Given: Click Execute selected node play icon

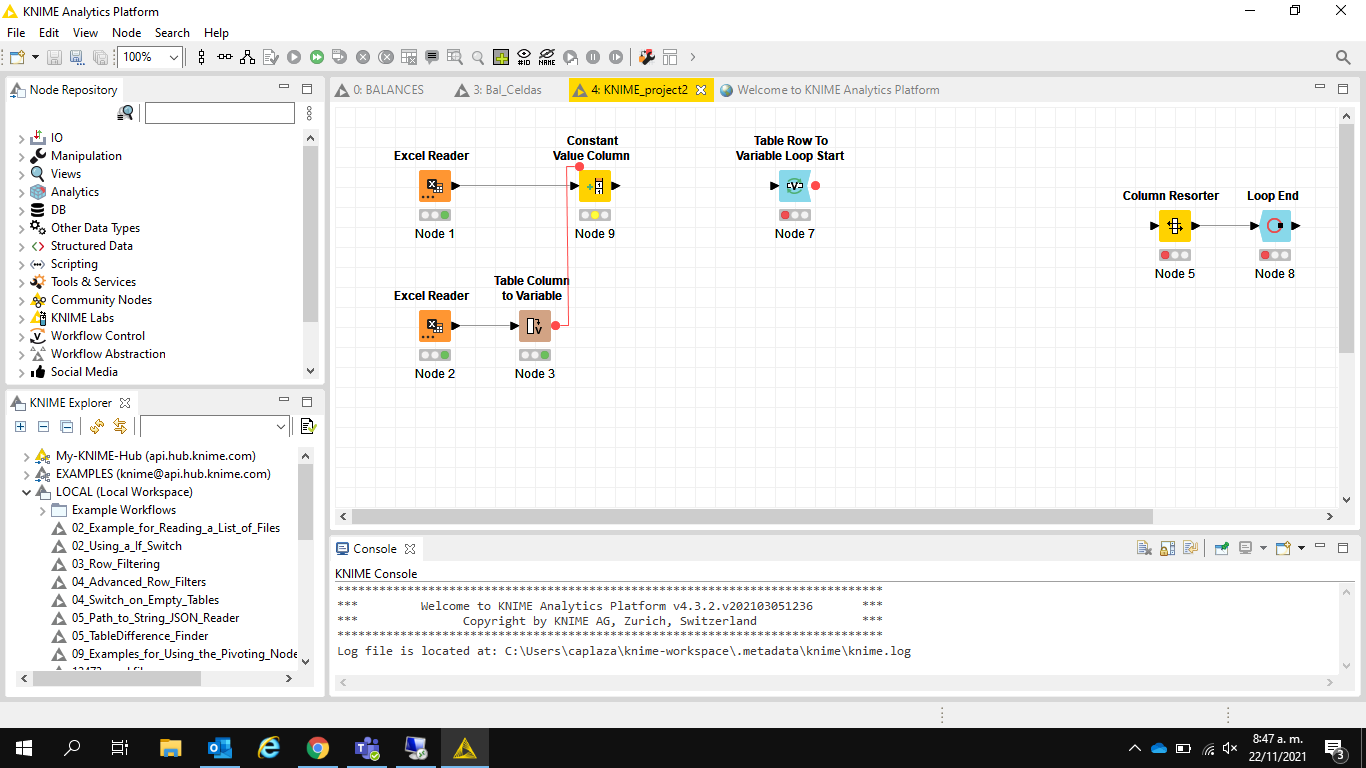Looking at the screenshot, I should [x=293, y=57].
